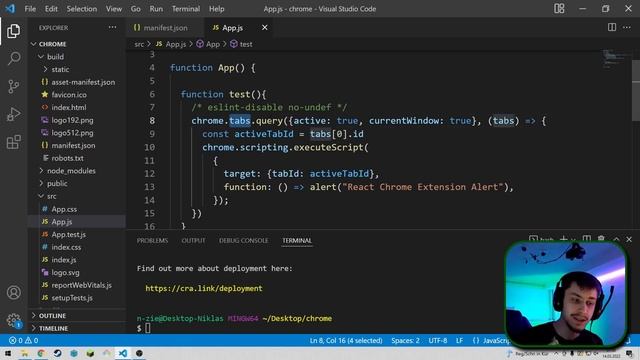The image size is (640, 360).
Task: Customize editor layout icon in title bar
Action: point(559,9)
